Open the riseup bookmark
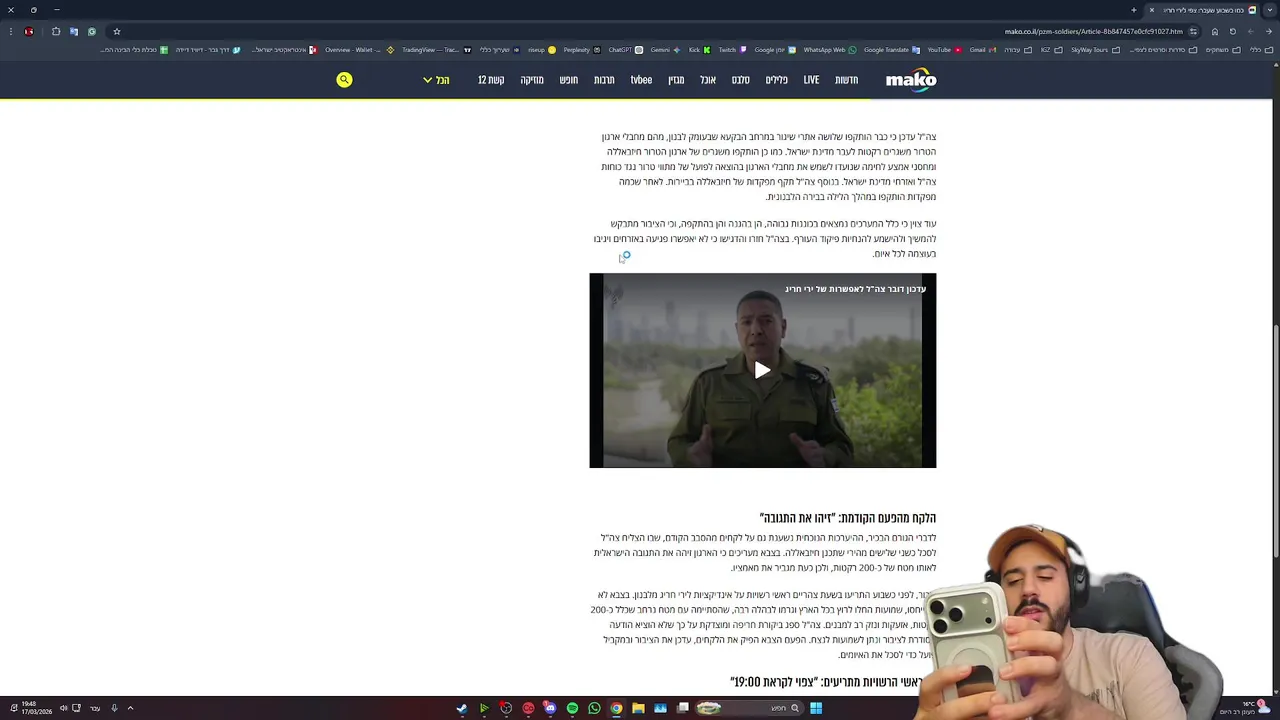The image size is (1280, 720). tap(541, 49)
